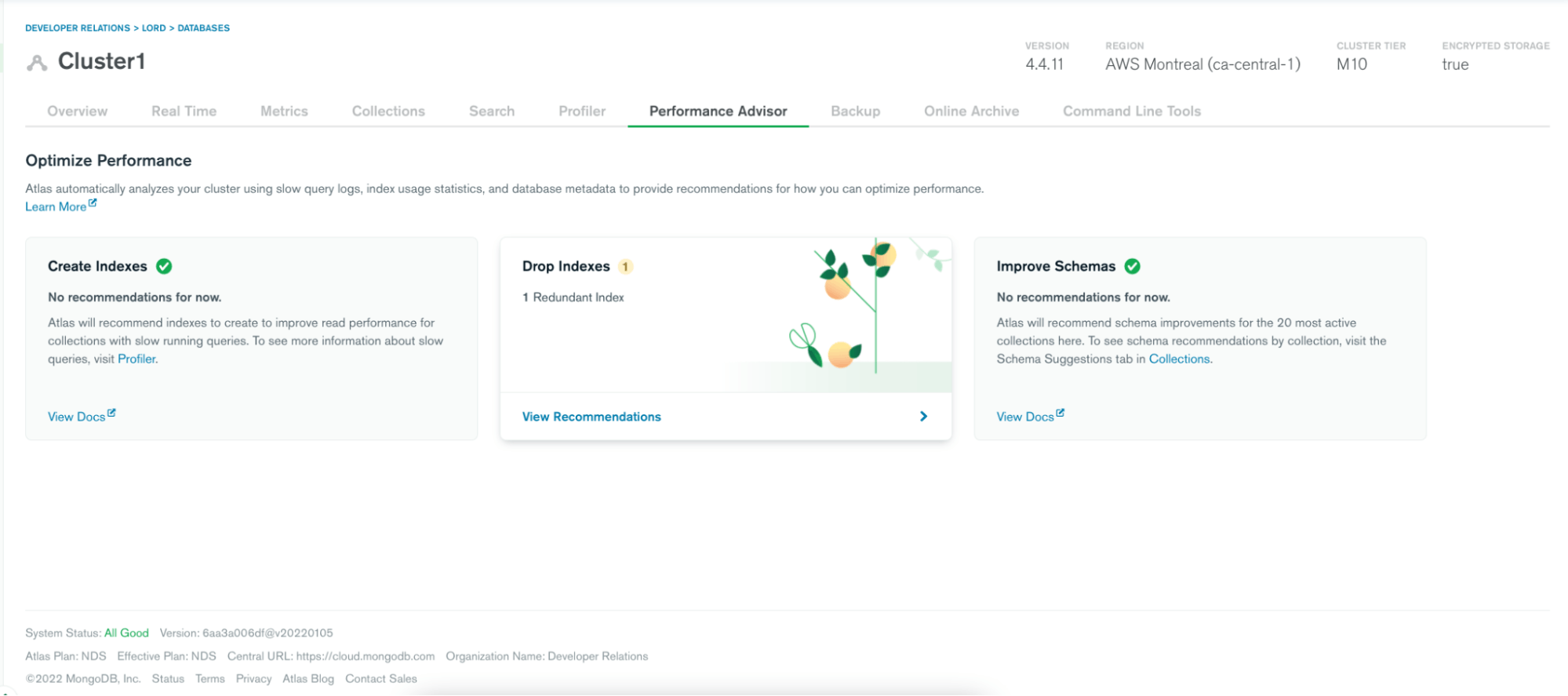The height and width of the screenshot is (696, 1568).
Task: Follow the Profiler link in Create Indexes card
Action: point(136,359)
